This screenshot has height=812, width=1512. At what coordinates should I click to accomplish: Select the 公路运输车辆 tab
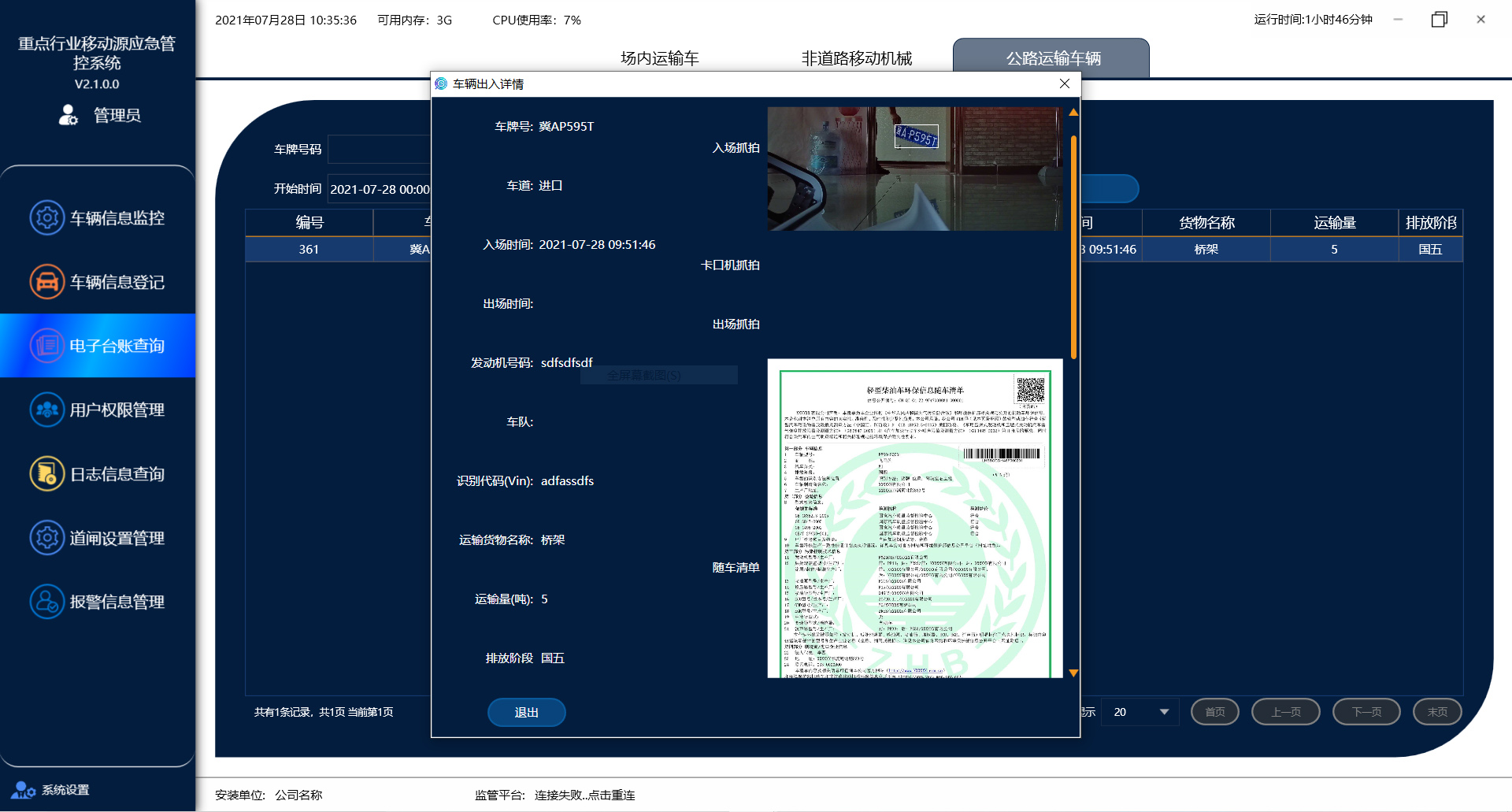[1052, 58]
